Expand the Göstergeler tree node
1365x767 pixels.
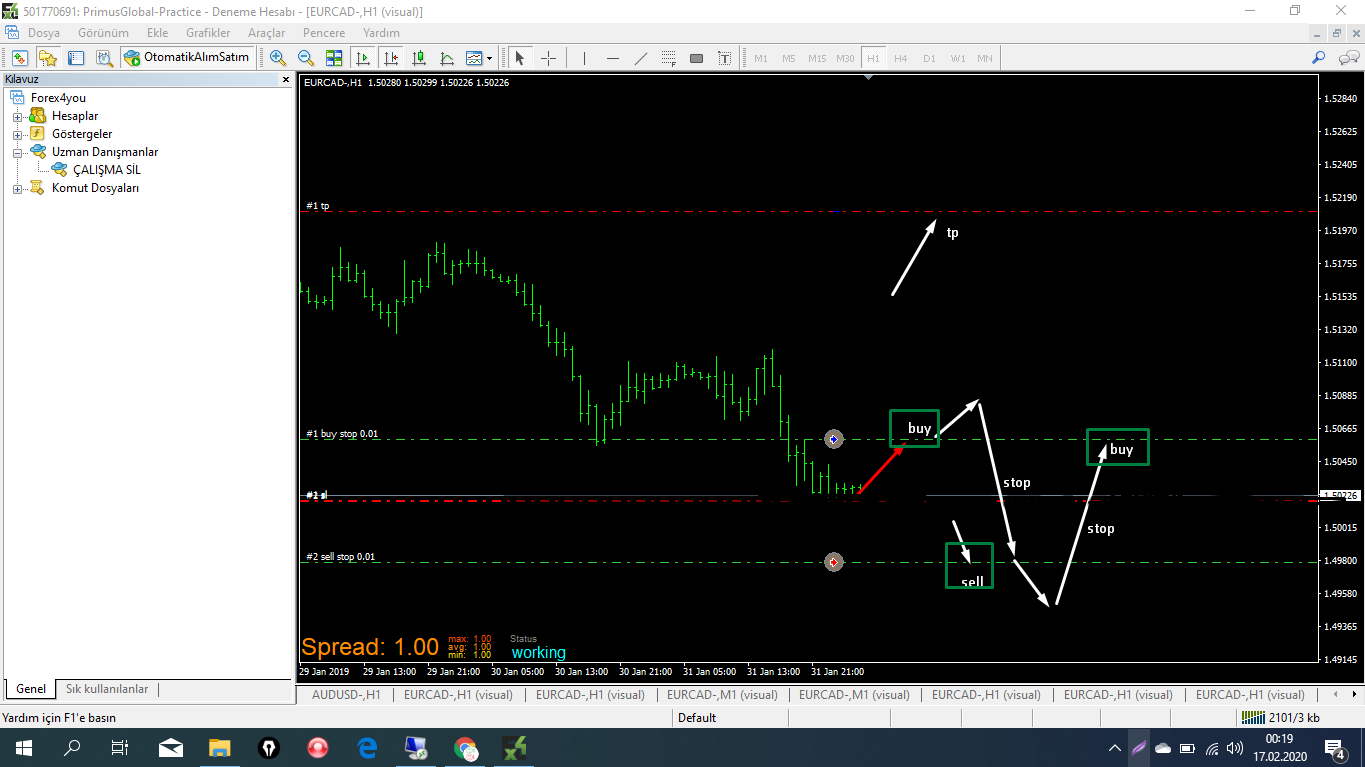pyautogui.click(x=17, y=134)
